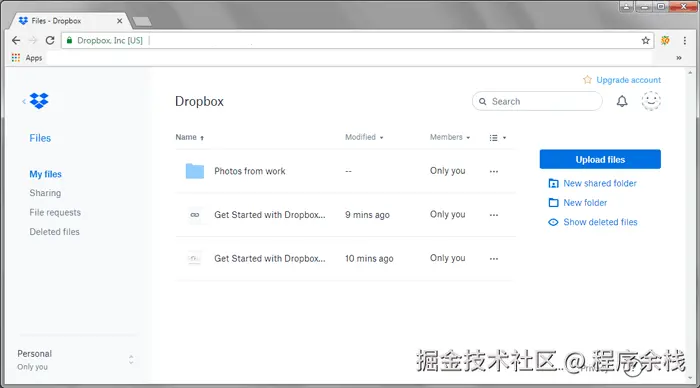The width and height of the screenshot is (700, 388).
Task: Open Deleted files in the sidebar
Action: click(x=54, y=232)
